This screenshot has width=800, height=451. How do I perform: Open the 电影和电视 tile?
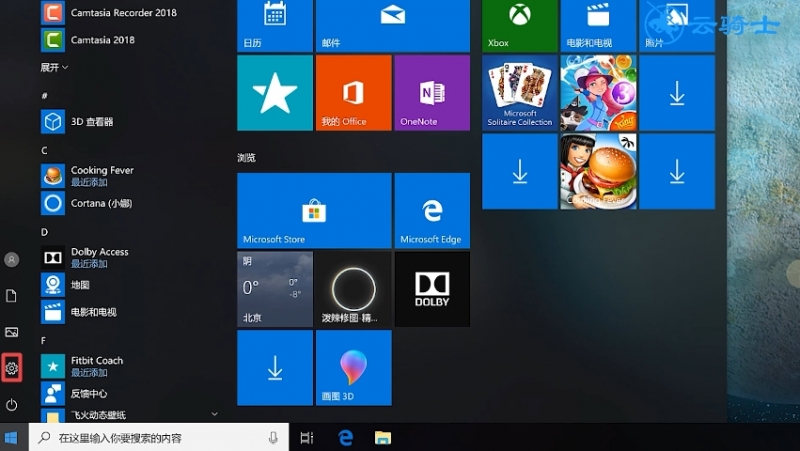598,26
